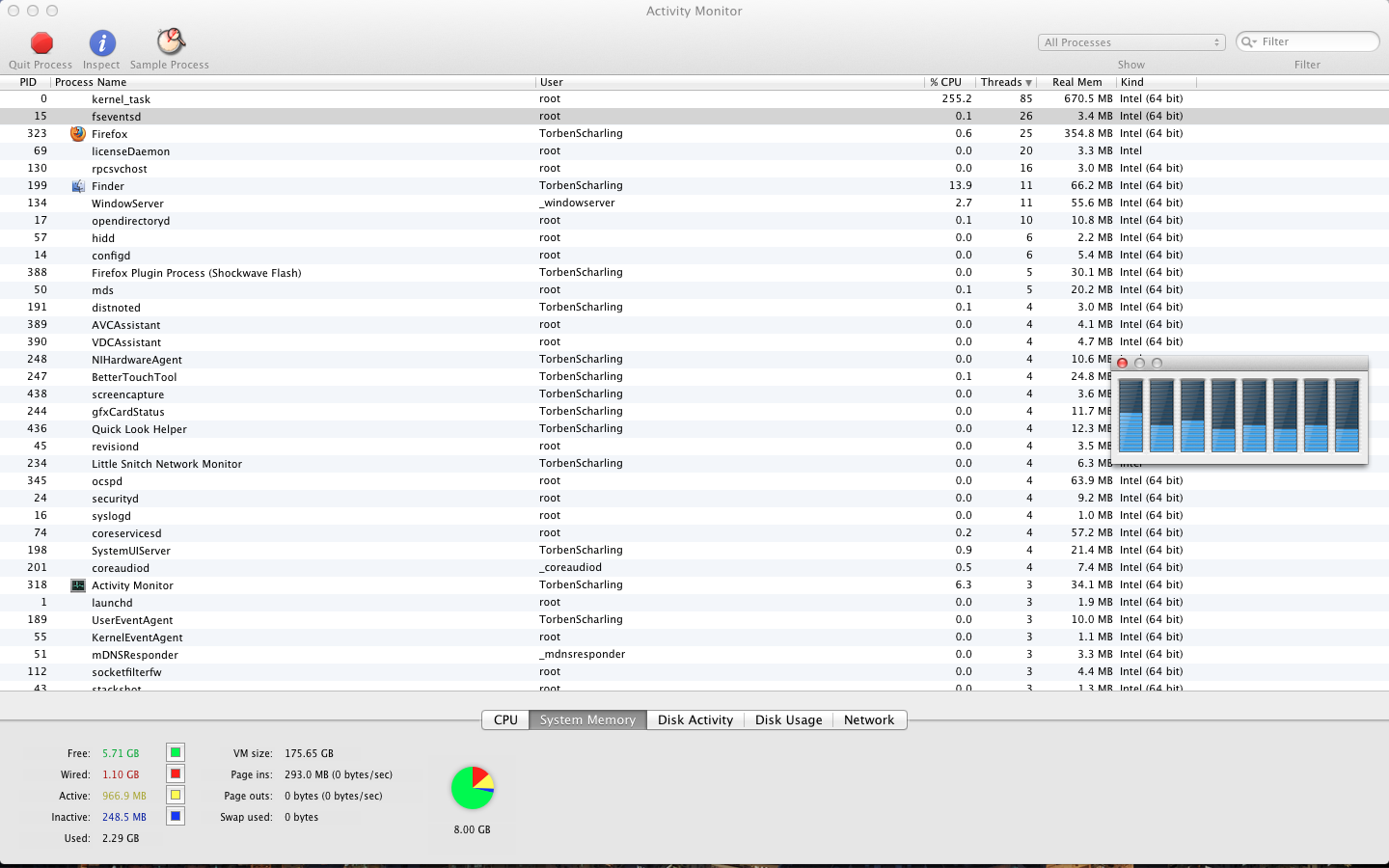
Task: Select the fseventsd process row
Action: tap(694, 116)
